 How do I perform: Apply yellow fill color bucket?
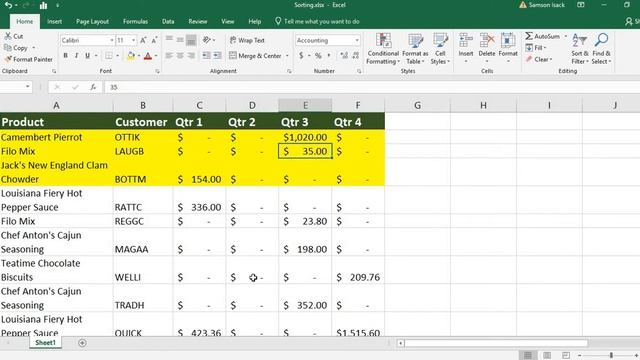pyautogui.click(x=131, y=56)
